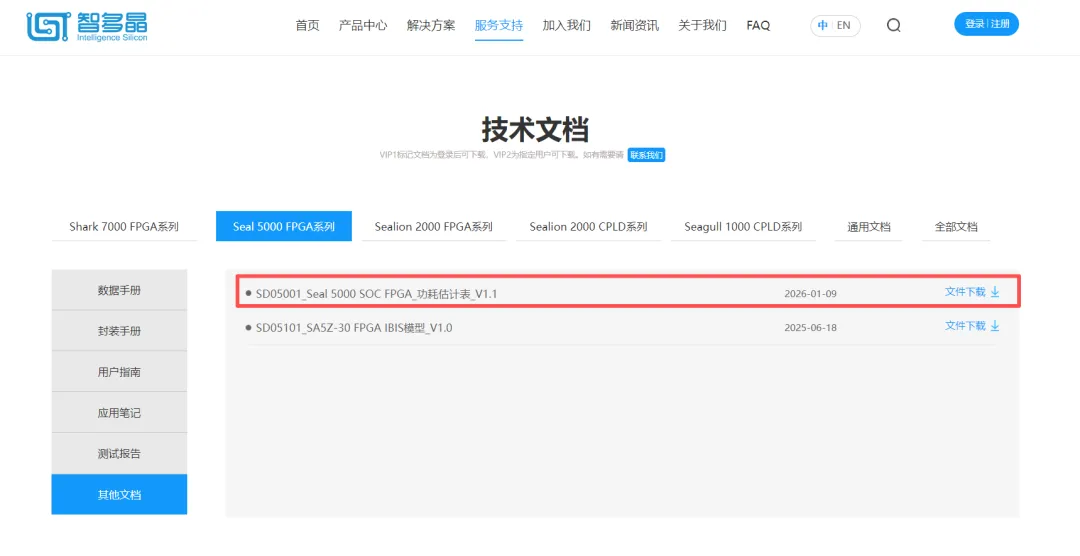Open 其他文档 sidebar category
Image resolution: width=1080 pixels, height=556 pixels.
click(x=119, y=495)
